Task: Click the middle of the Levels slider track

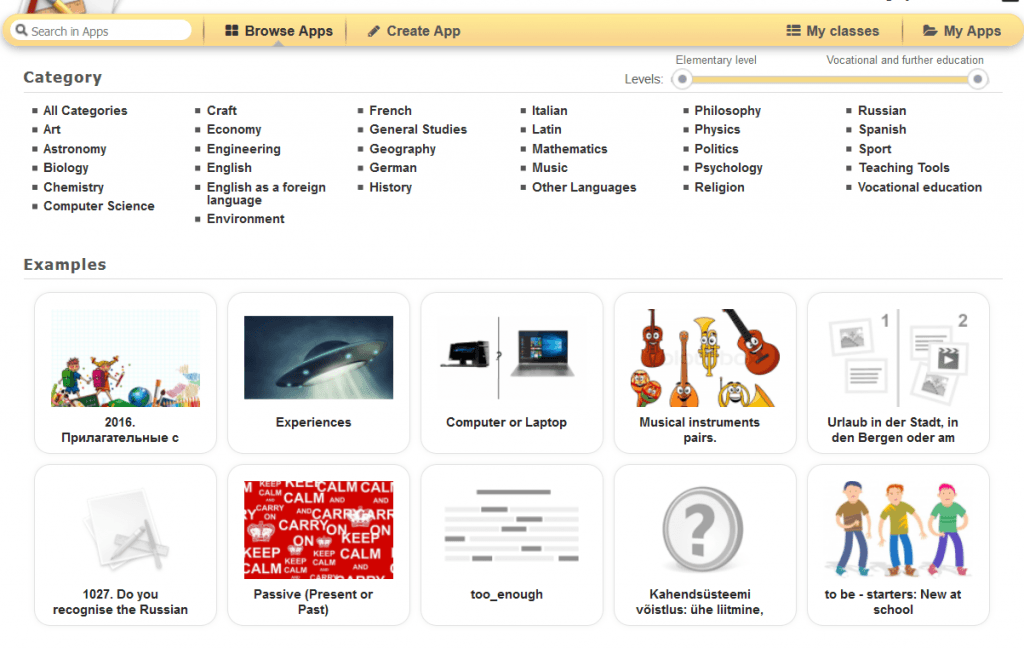Action: pos(829,79)
